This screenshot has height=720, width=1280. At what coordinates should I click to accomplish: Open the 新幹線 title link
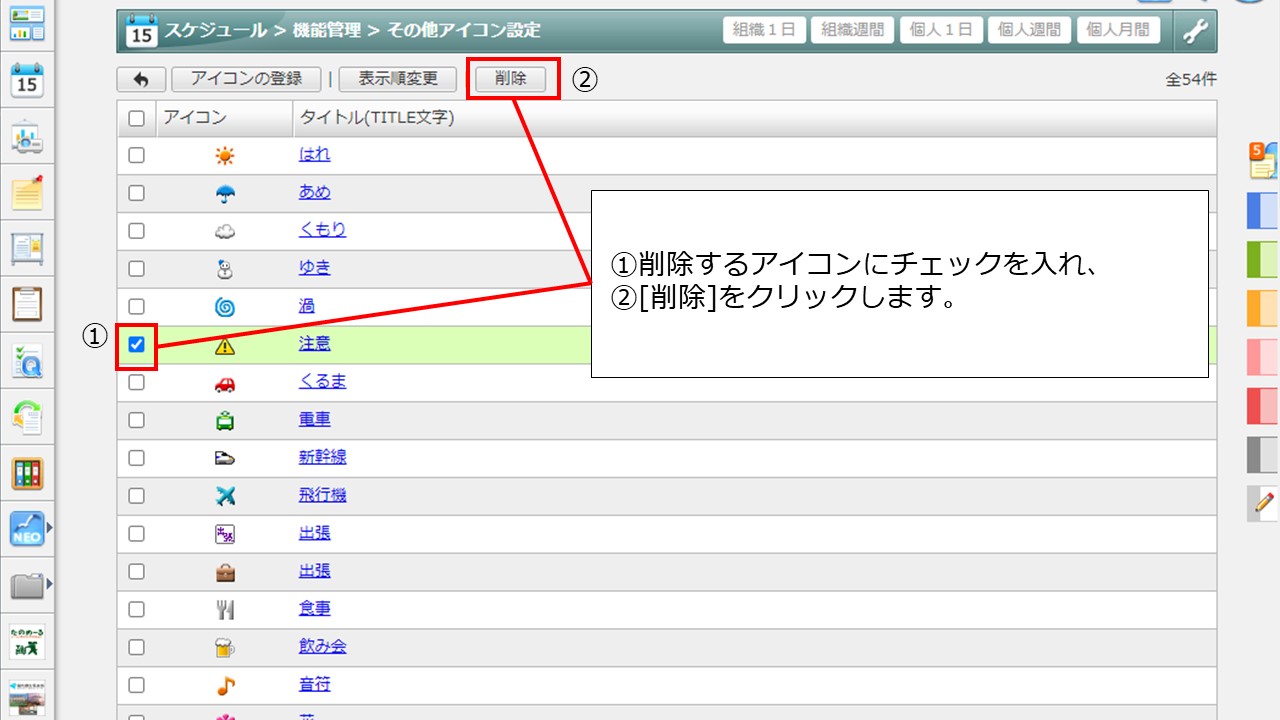(322, 457)
